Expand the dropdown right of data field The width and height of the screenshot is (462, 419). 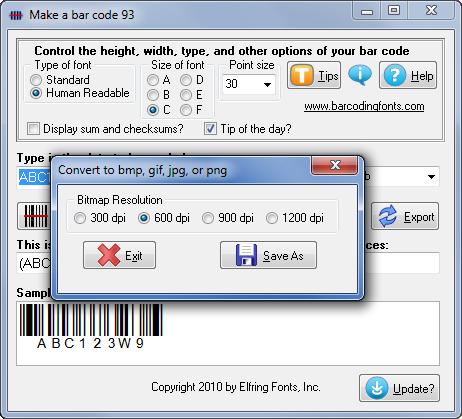[431, 177]
